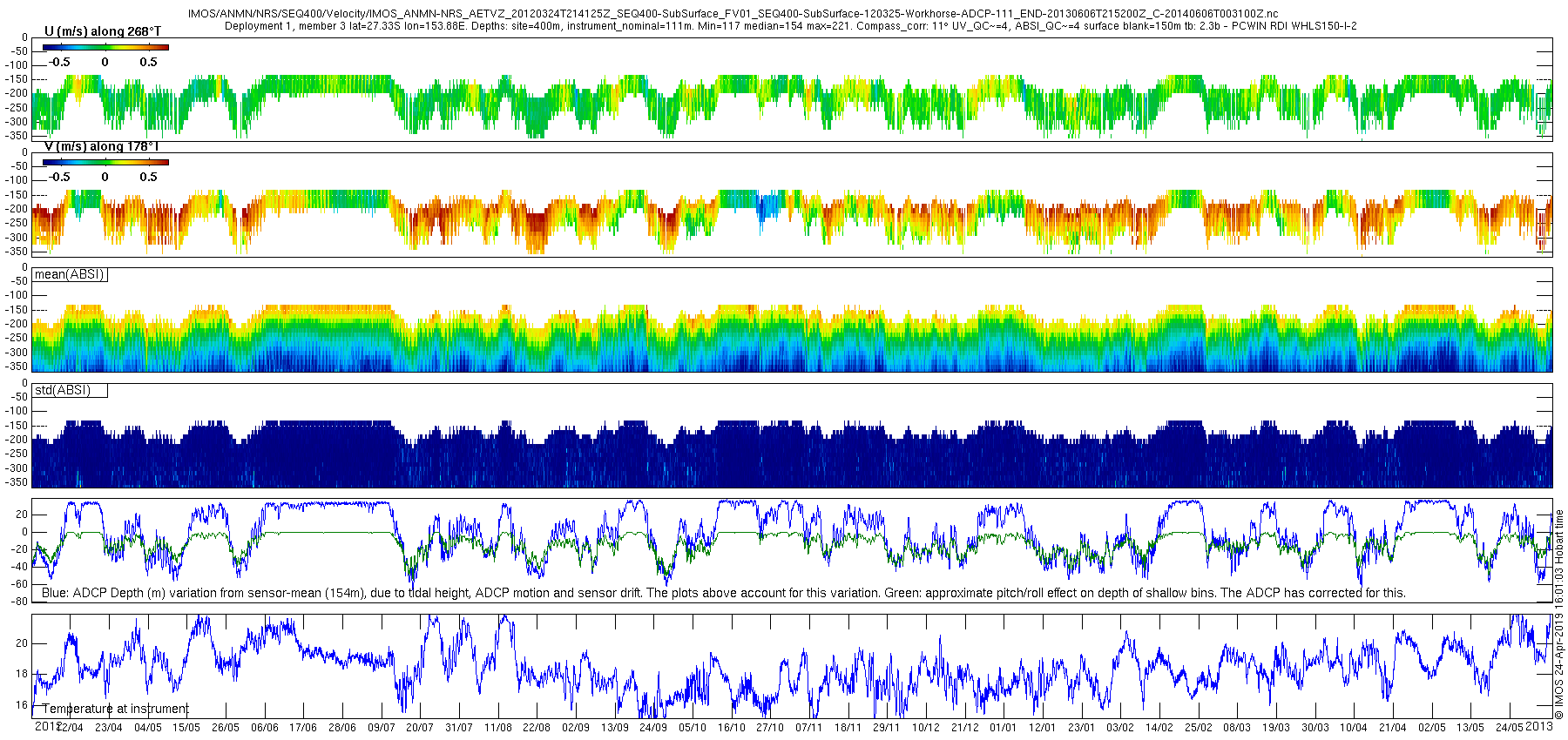Click the 18 tick on temperature axis
This screenshot has height=740, width=1568.
[x=22, y=674]
